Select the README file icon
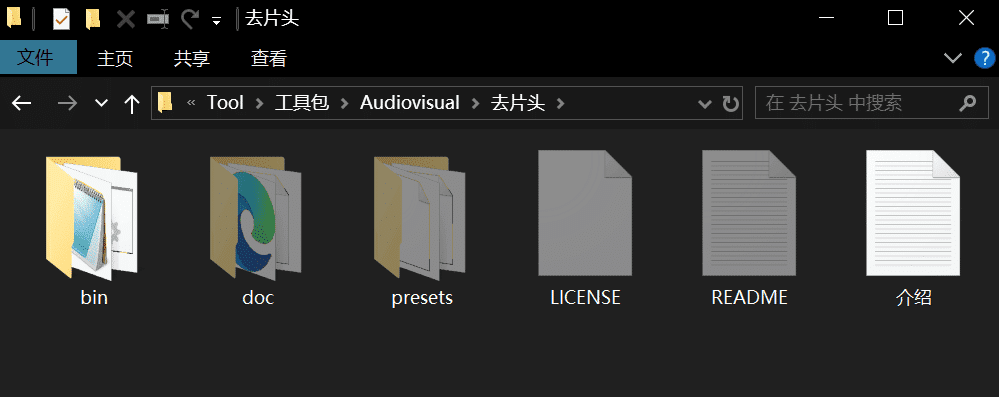 pyautogui.click(x=749, y=213)
